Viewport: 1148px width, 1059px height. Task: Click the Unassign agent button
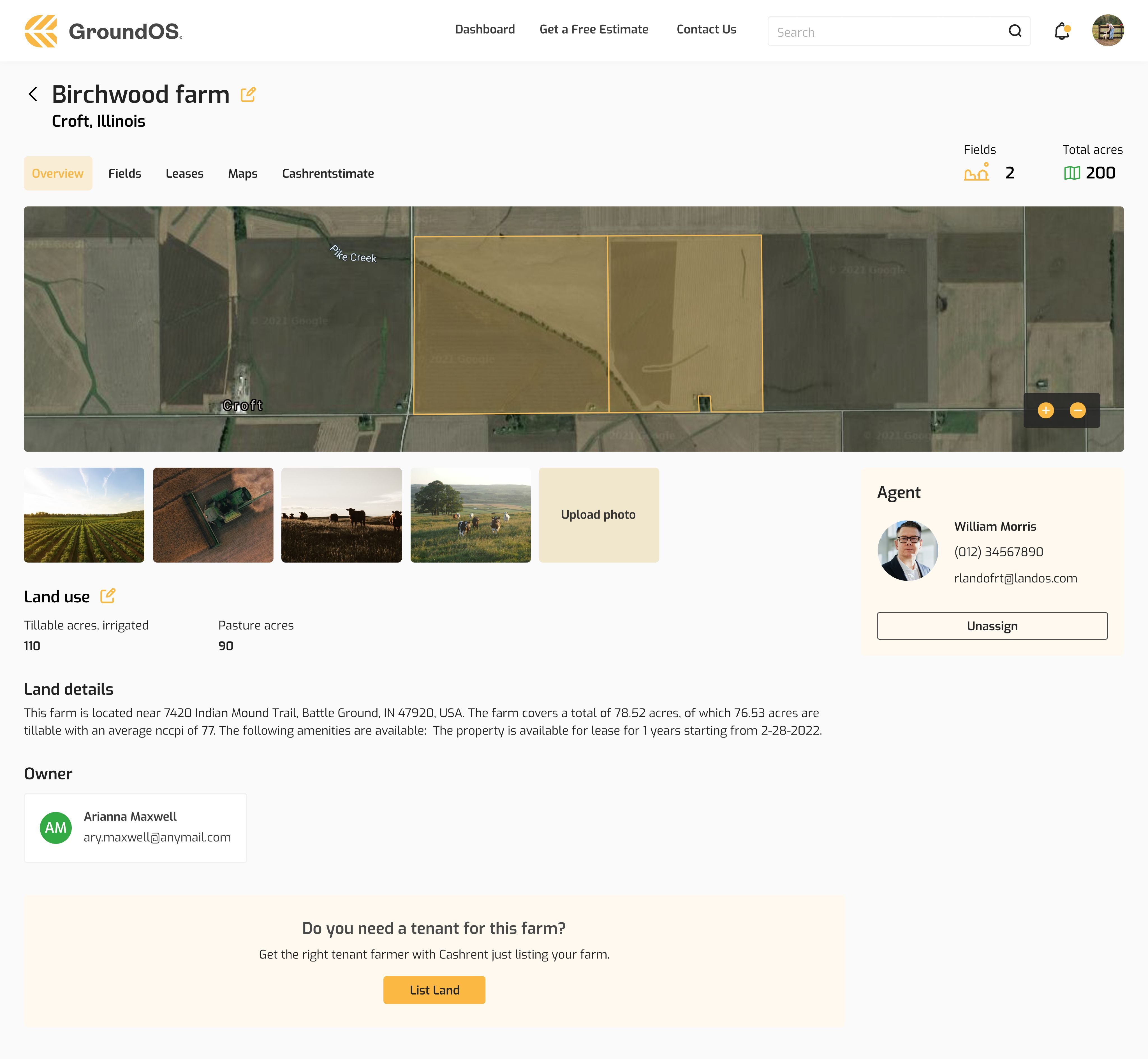point(992,626)
